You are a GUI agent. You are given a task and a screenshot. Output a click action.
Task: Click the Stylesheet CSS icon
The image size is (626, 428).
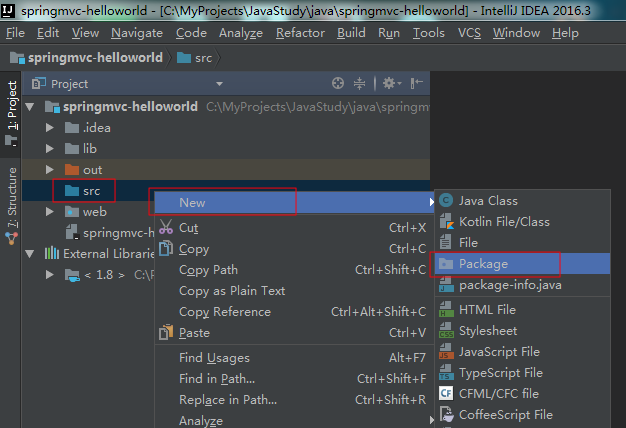(x=446, y=331)
